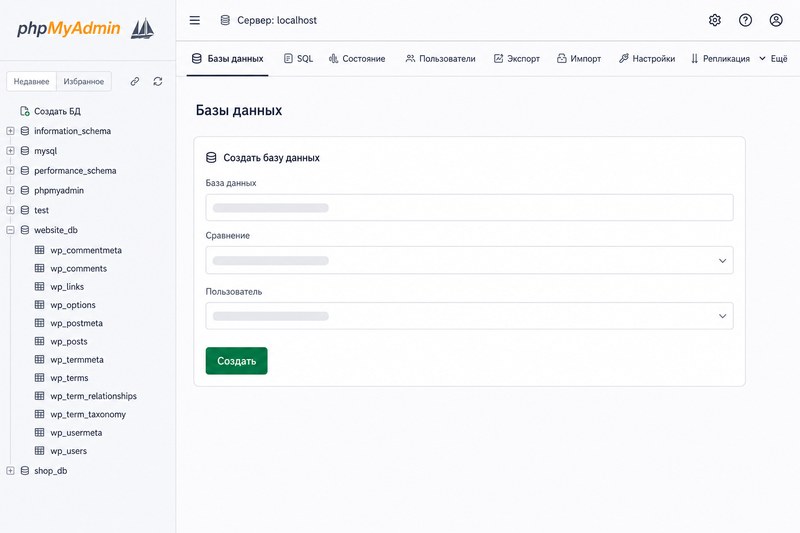The image size is (800, 533).
Task: Open the Сравнение collation dropdown
Action: (469, 261)
